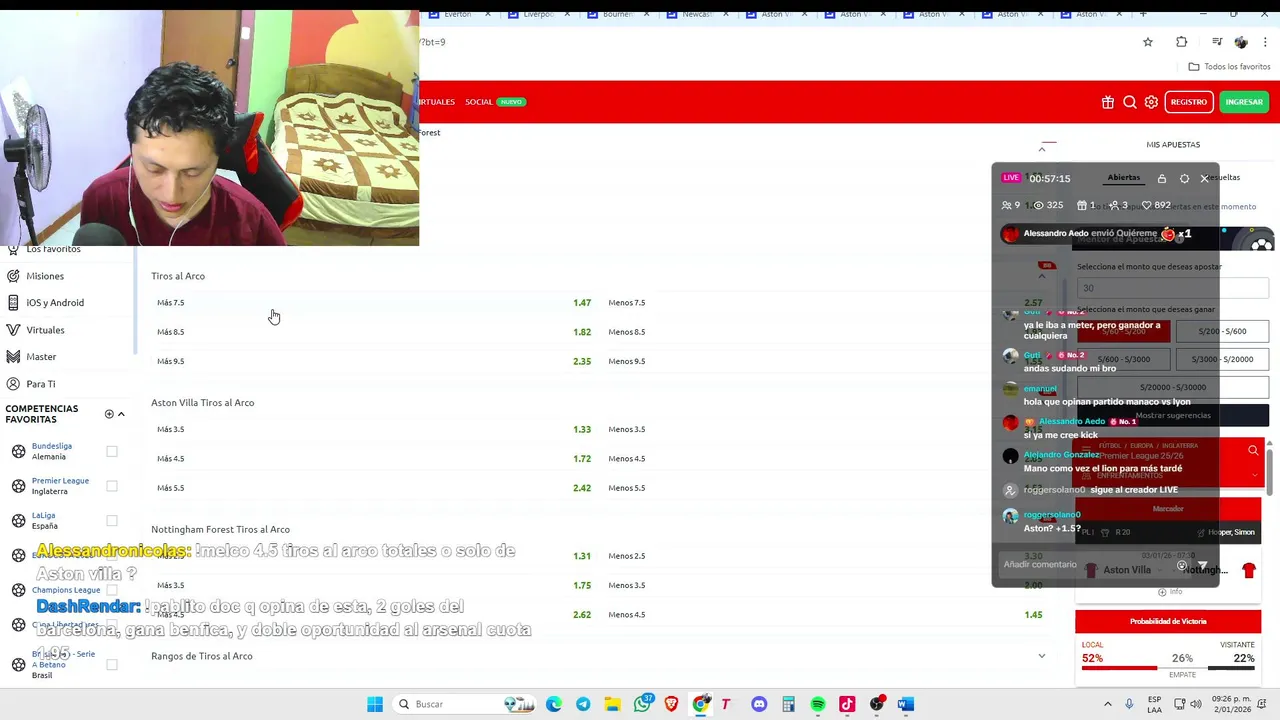This screenshot has height=720, width=1280.
Task: Select the 2.35 odds for Más 9.5
Action: click(x=582, y=361)
